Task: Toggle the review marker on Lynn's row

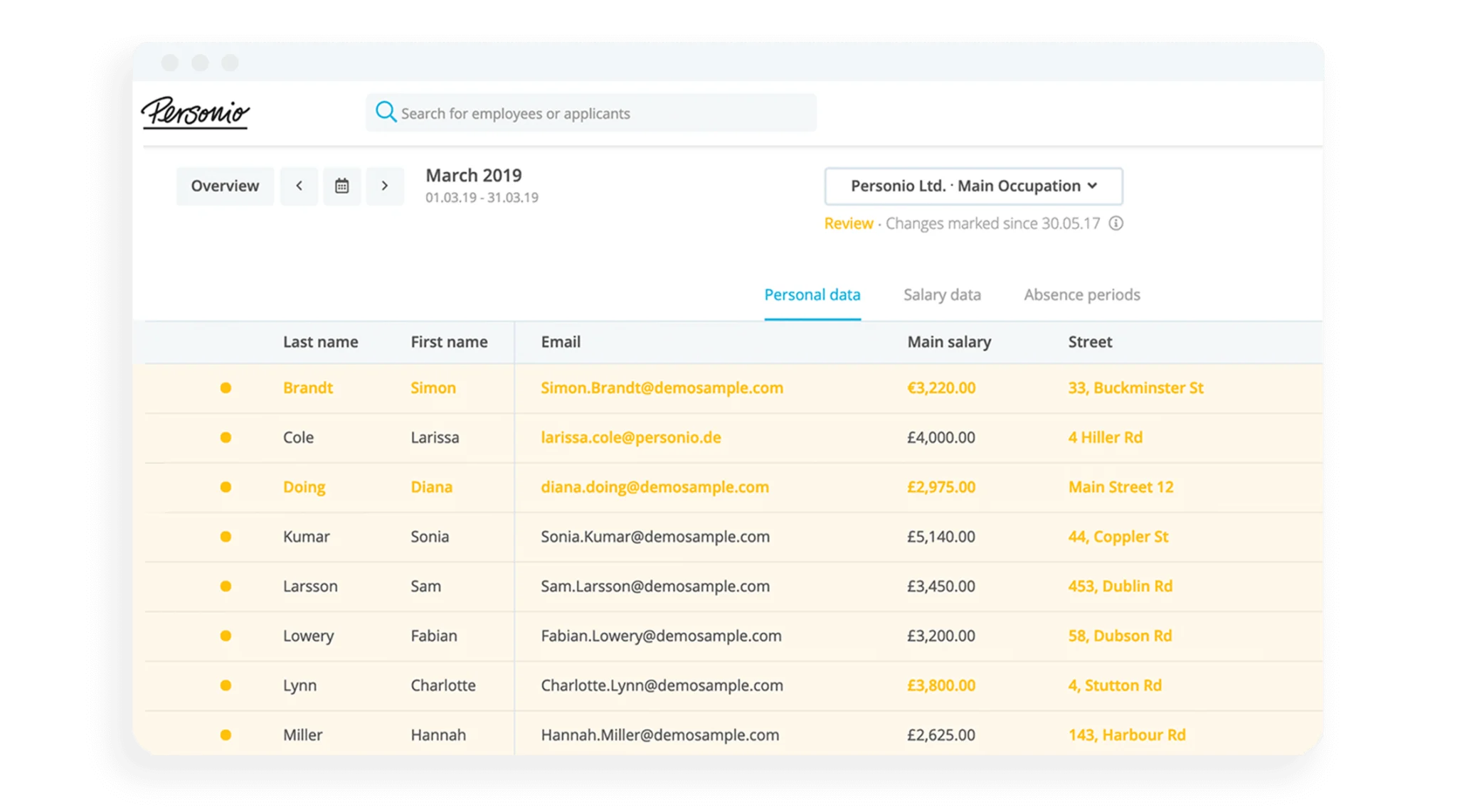Action: coord(226,685)
